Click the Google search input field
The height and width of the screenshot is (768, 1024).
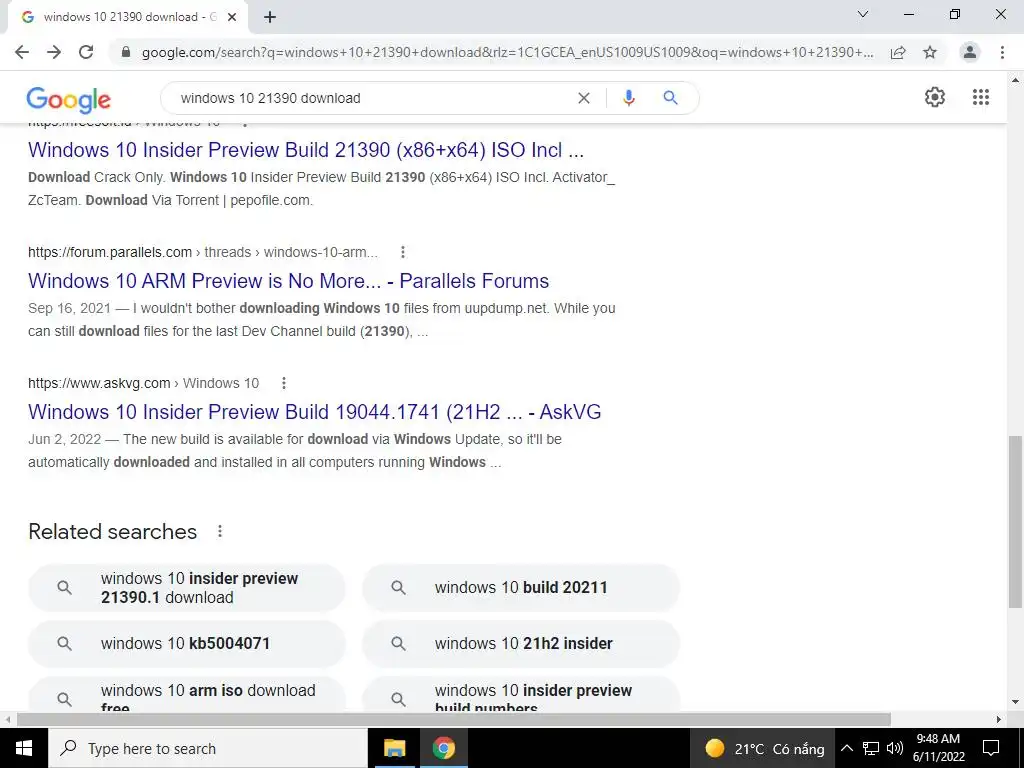(372, 98)
